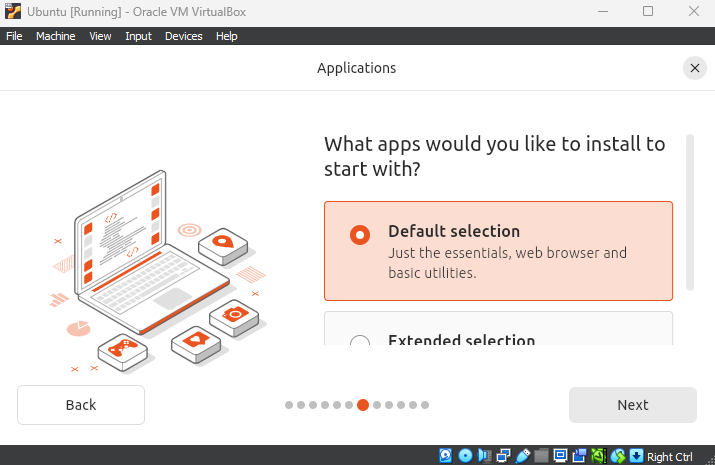The width and height of the screenshot is (715, 465).
Task: Choose the Extended selection radio option
Action: [360, 342]
